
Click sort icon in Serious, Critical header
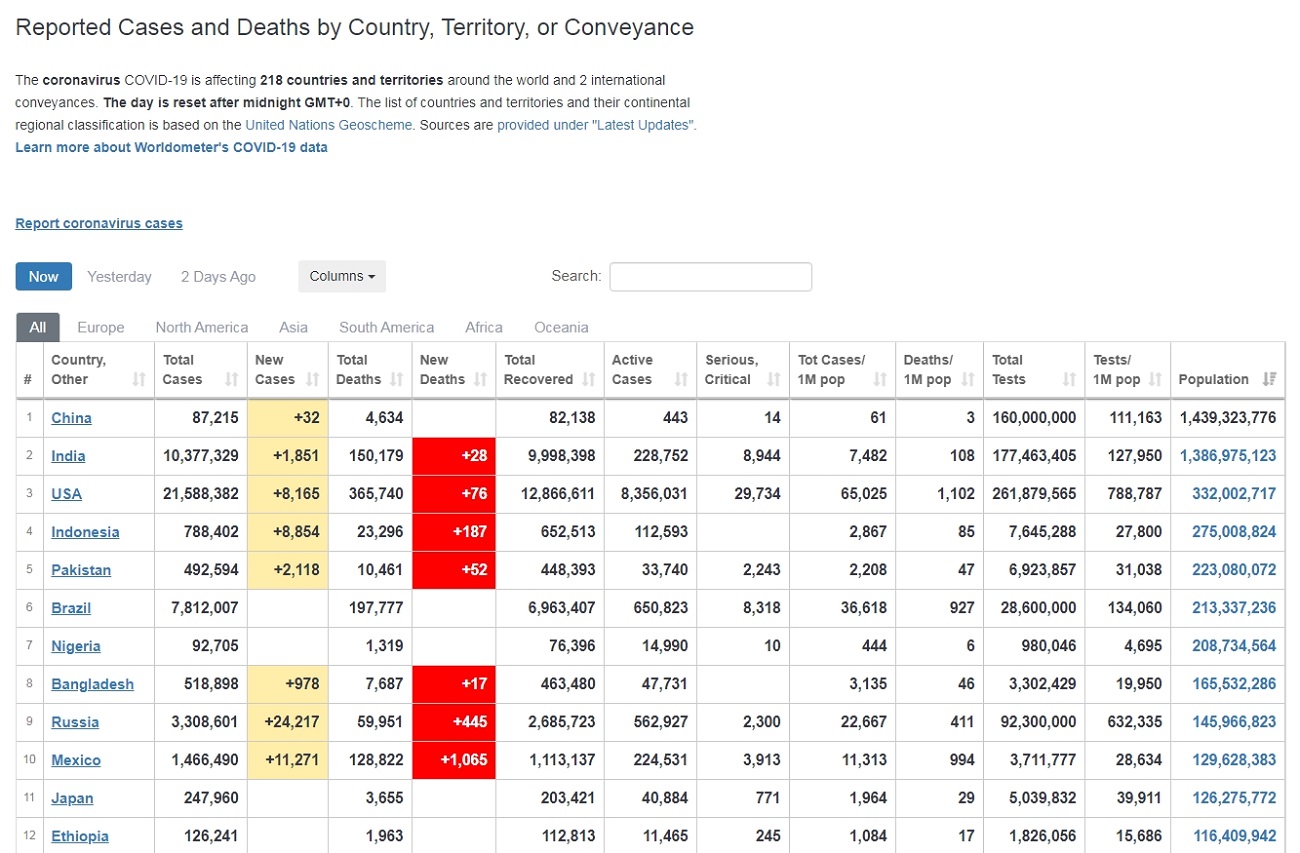tap(773, 380)
